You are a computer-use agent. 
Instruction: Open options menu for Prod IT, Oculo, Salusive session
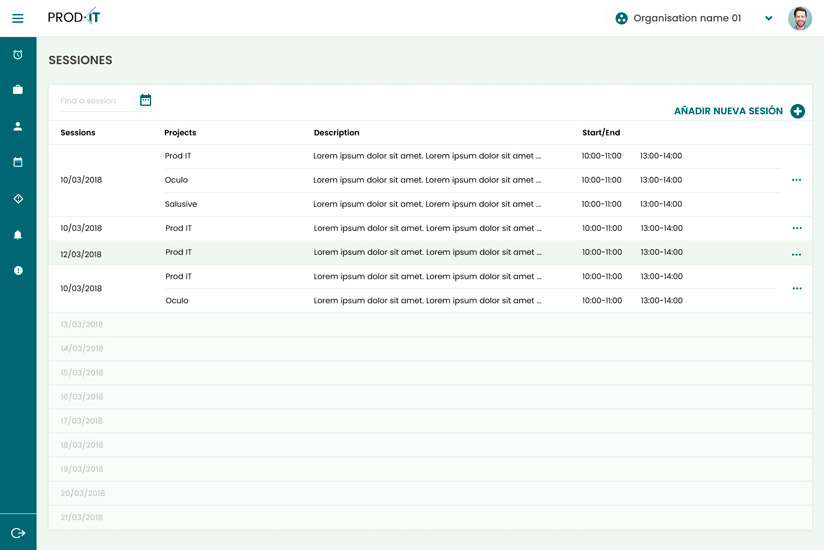(x=796, y=180)
